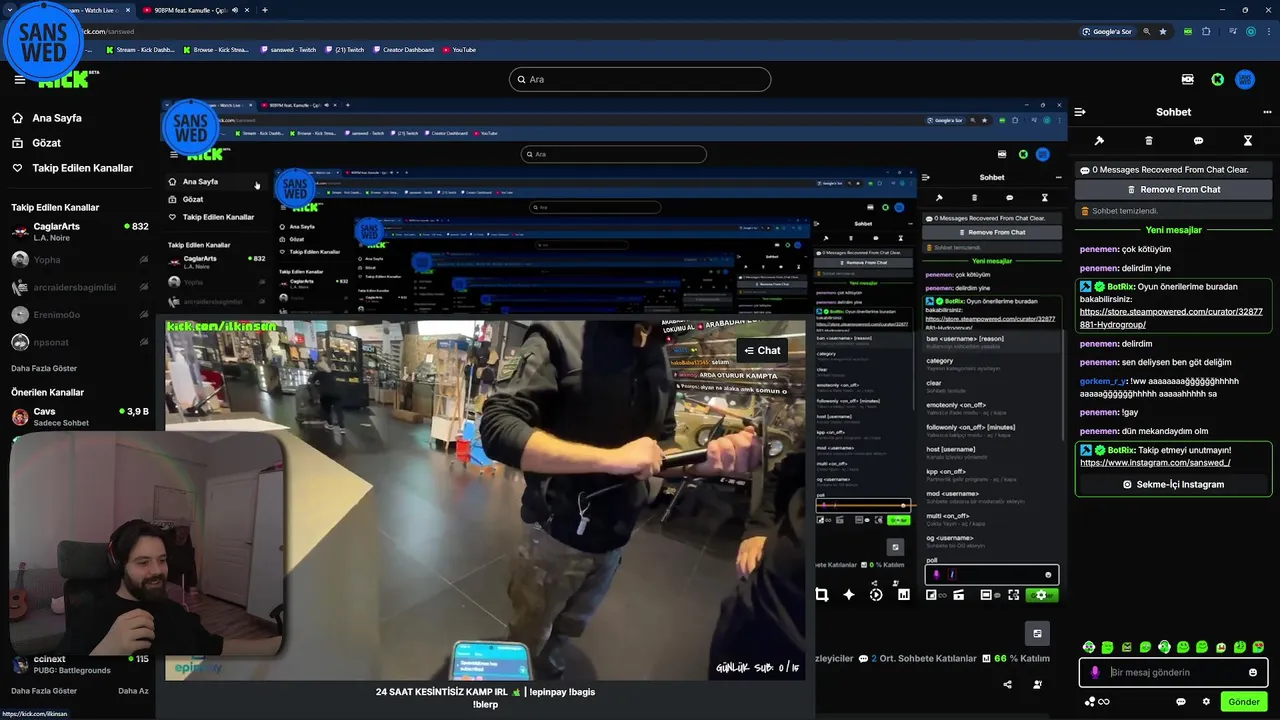Open Browse - Kick Stream bookmark
This screenshot has width=1280, height=720.
215,50
